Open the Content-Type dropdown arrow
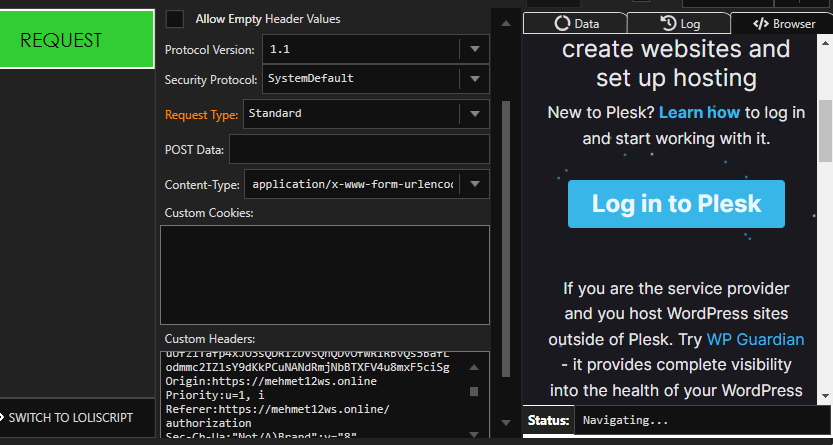 point(475,184)
